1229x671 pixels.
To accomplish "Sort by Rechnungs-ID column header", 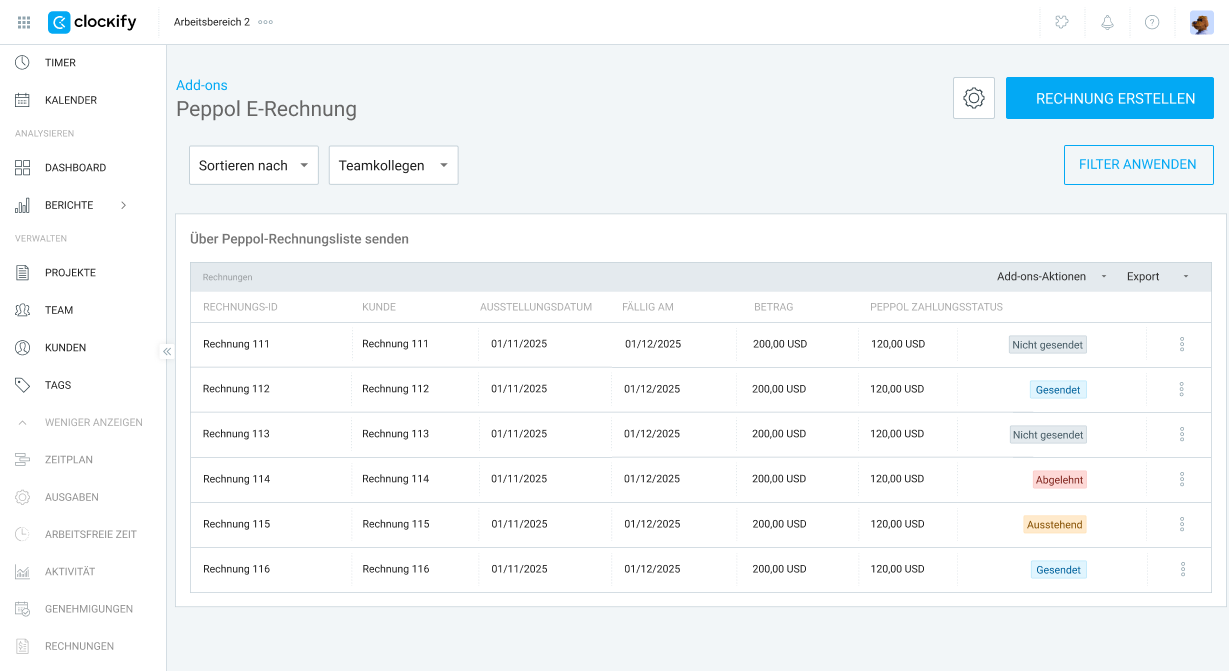I will (x=240, y=307).
